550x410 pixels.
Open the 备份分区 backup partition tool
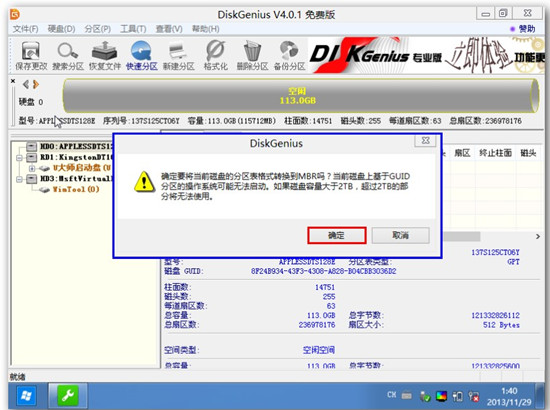tap(289, 55)
